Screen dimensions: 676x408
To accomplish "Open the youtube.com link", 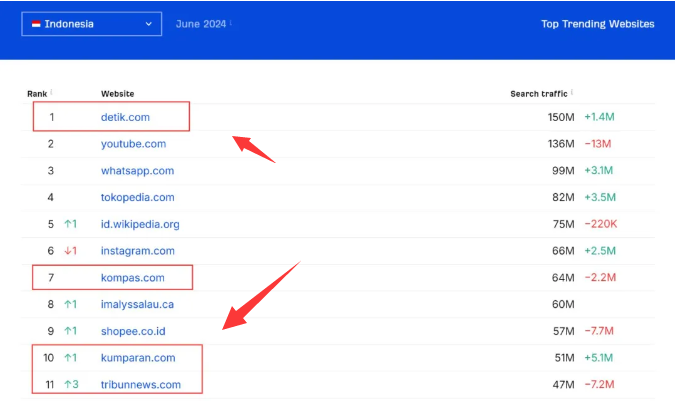I will (133, 144).
